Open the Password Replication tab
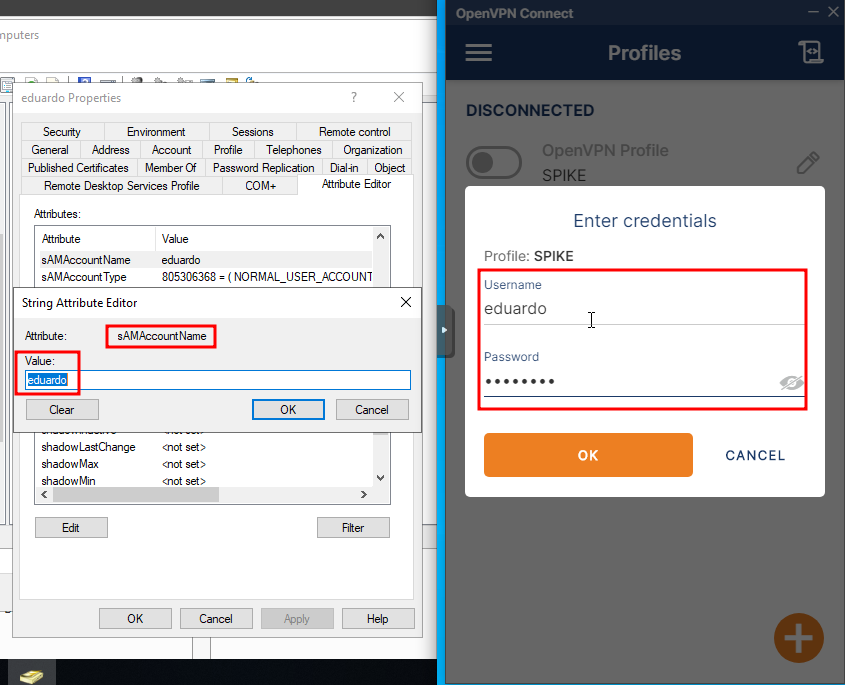Image resolution: width=845 pixels, height=685 pixels. coord(264,168)
